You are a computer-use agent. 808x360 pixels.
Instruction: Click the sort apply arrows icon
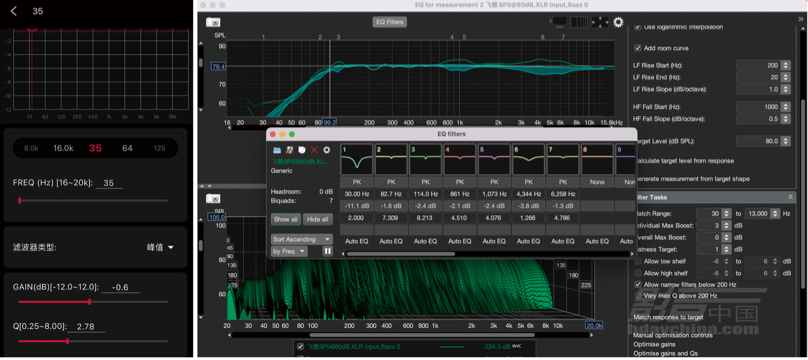[327, 251]
